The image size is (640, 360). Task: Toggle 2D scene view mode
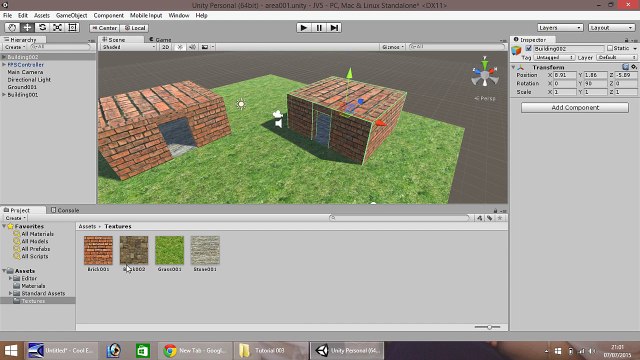click(165, 47)
